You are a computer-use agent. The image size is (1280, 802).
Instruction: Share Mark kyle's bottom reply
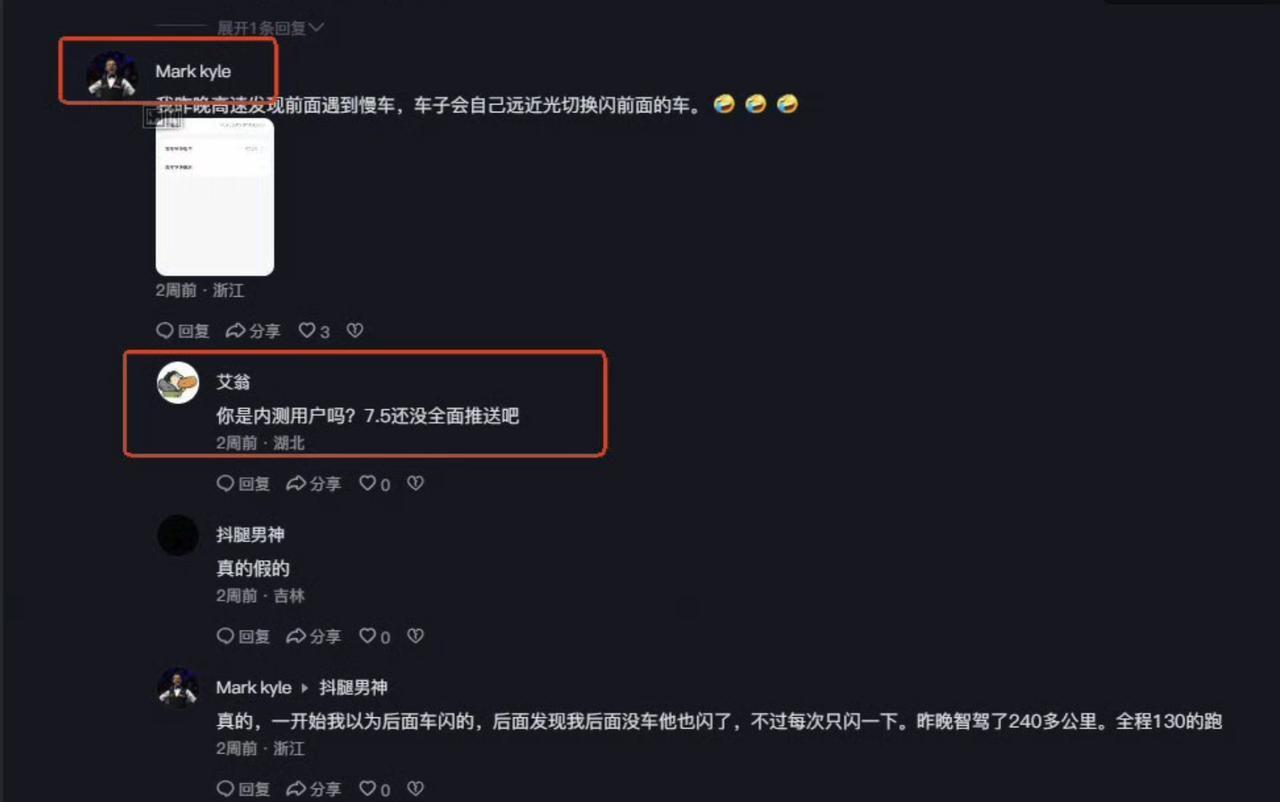click(x=314, y=790)
